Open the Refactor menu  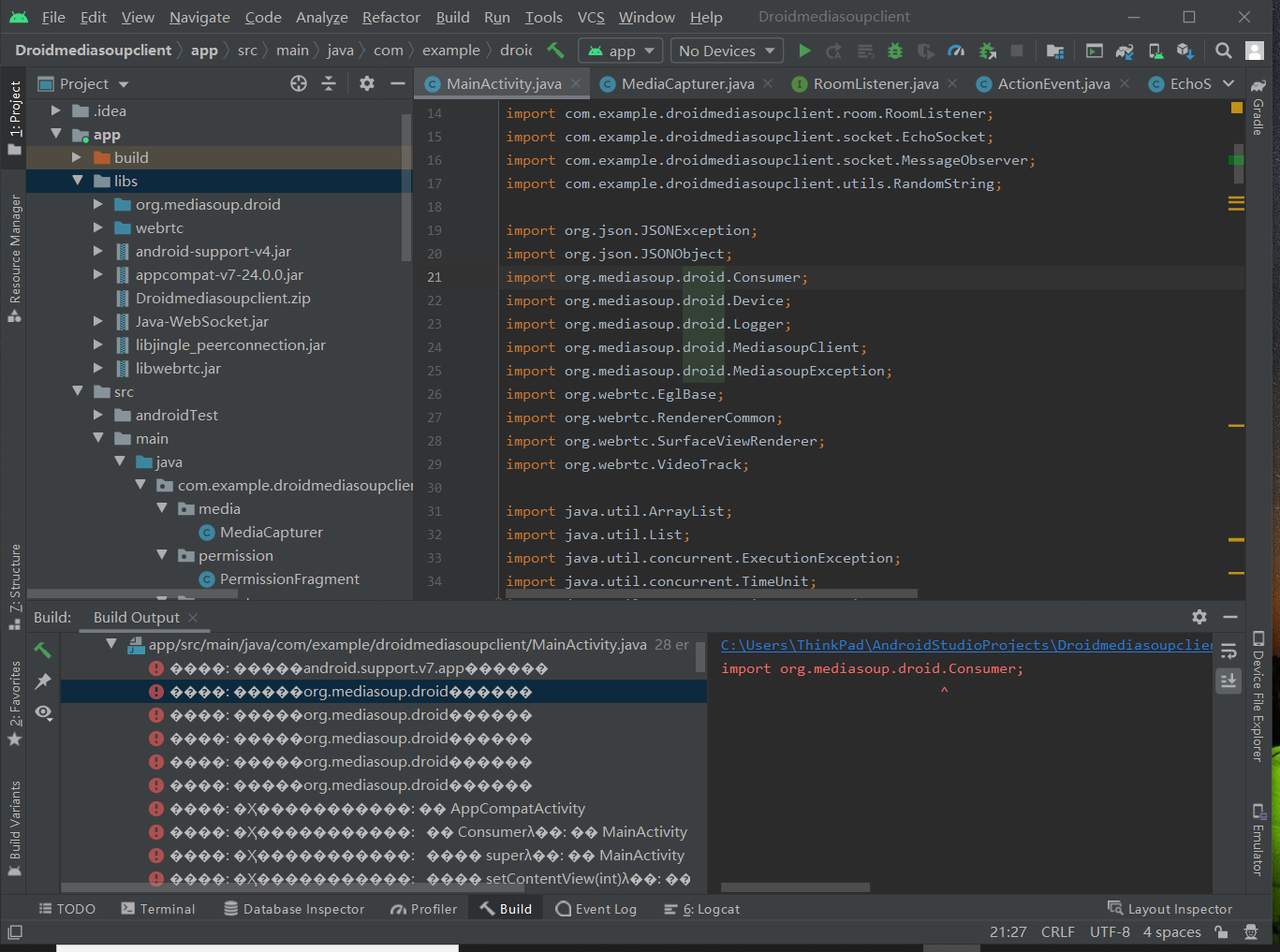[391, 17]
